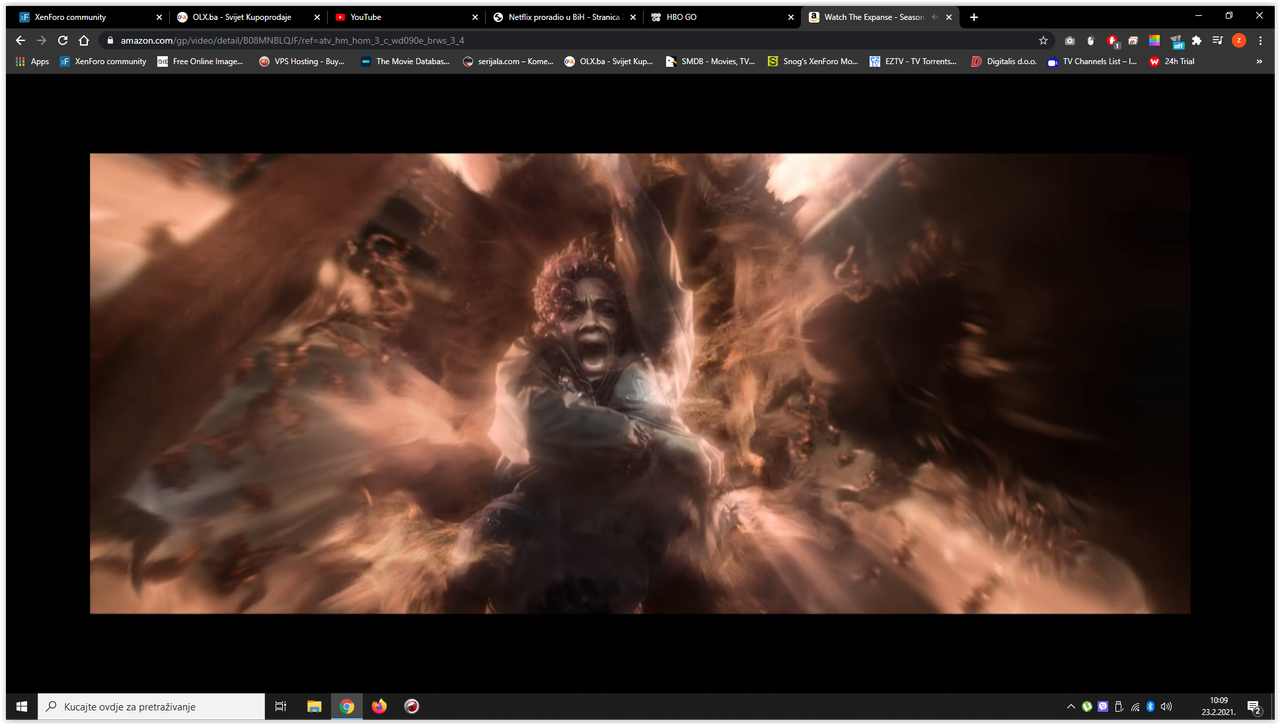Close the XenForo community tab
The height and width of the screenshot is (725, 1280).
point(159,17)
